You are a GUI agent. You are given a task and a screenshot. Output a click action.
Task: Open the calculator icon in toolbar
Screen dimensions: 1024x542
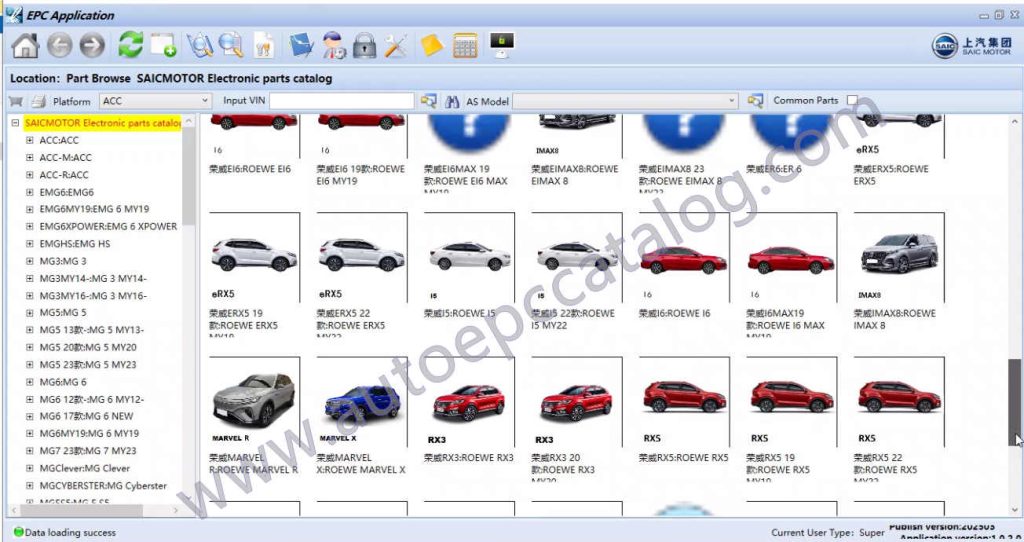pyautogui.click(x=465, y=46)
